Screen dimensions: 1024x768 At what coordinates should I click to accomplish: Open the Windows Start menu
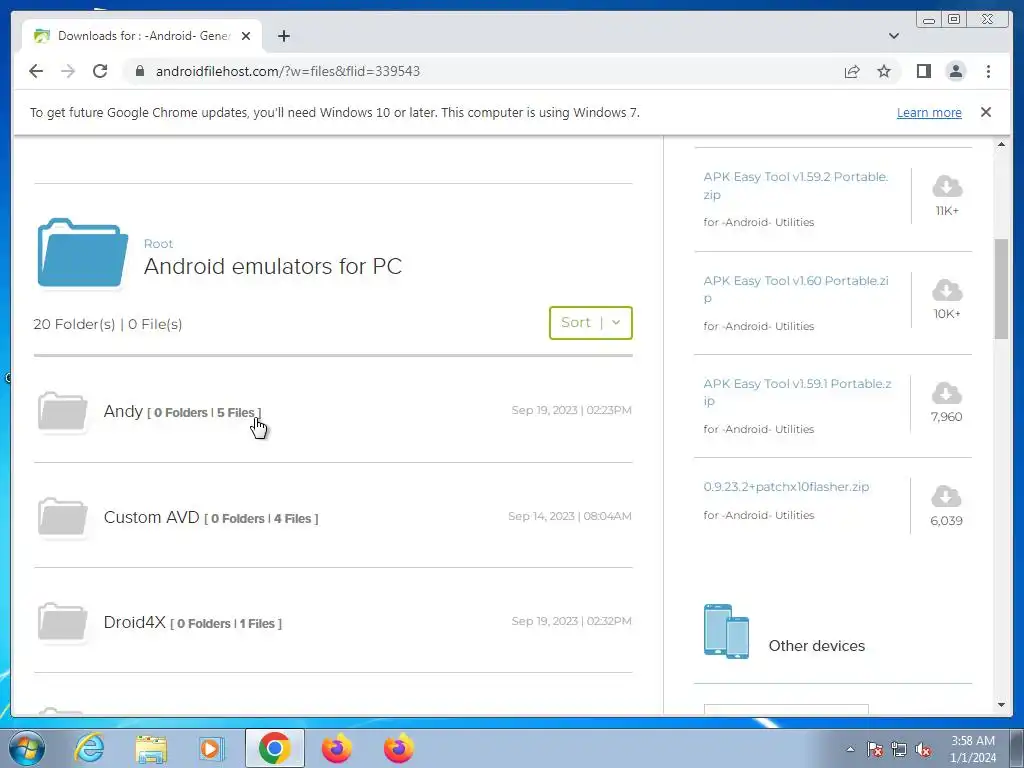(27, 748)
